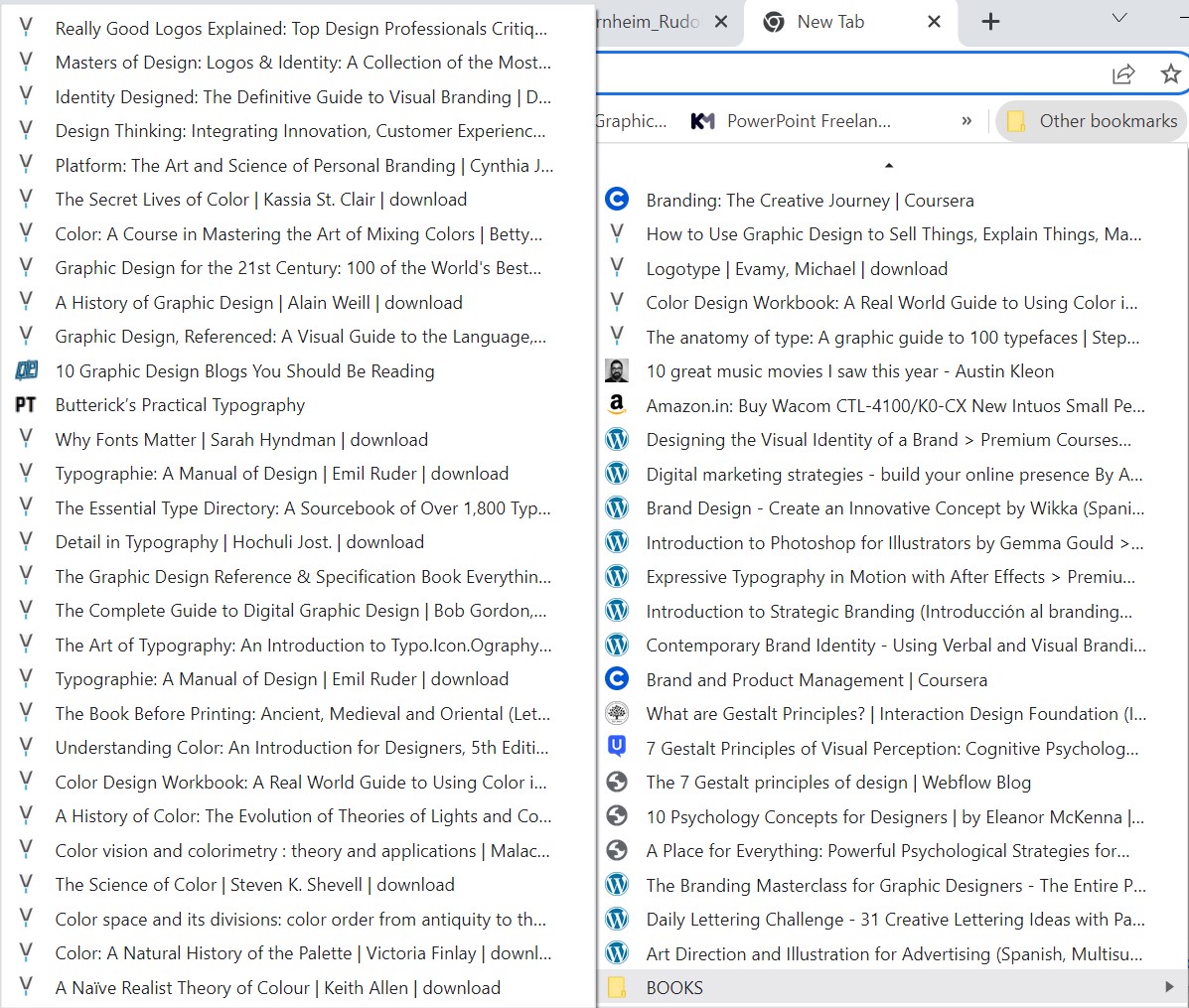Click V icon beside Logotype Evamy bookmark
This screenshot has width=1189, height=1008.
(617, 267)
